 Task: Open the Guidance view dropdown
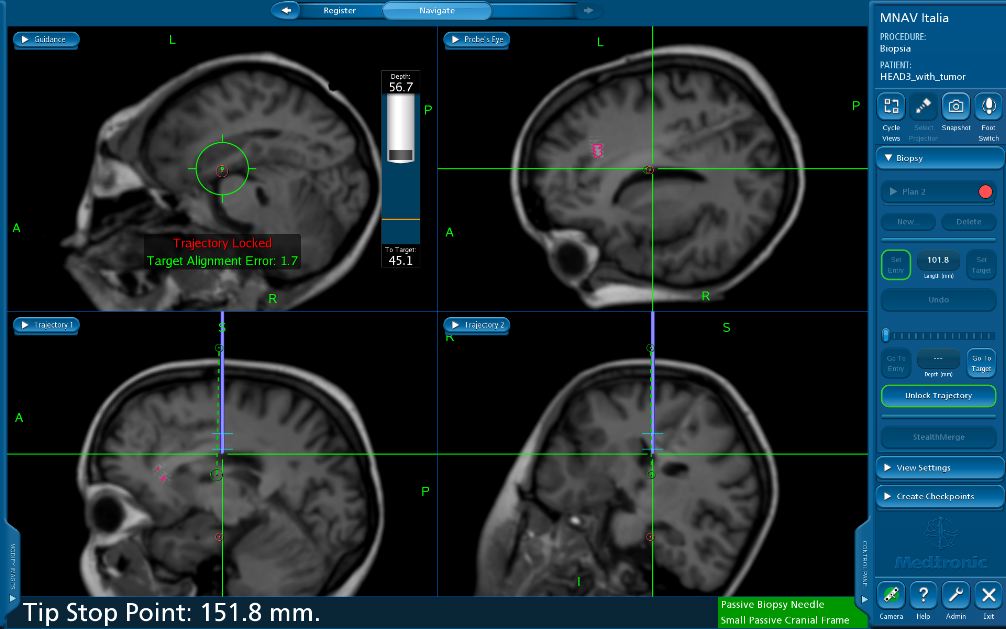point(46,39)
